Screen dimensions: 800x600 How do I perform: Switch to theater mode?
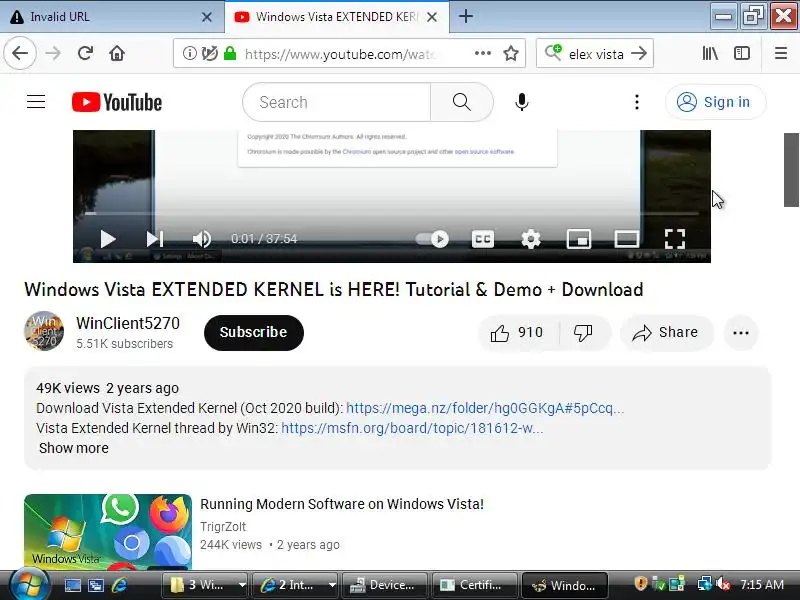click(627, 239)
